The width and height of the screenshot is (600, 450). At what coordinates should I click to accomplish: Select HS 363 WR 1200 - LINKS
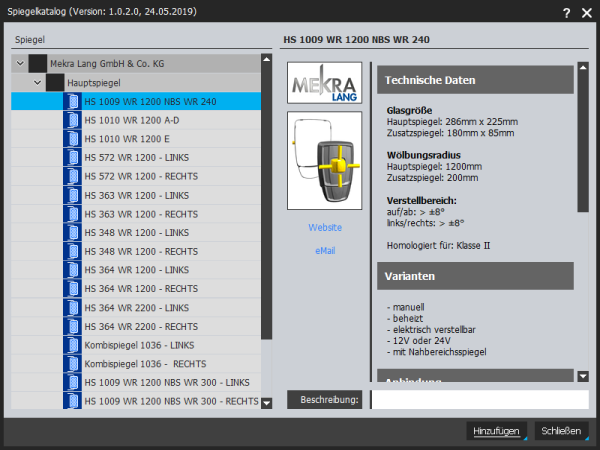136,195
